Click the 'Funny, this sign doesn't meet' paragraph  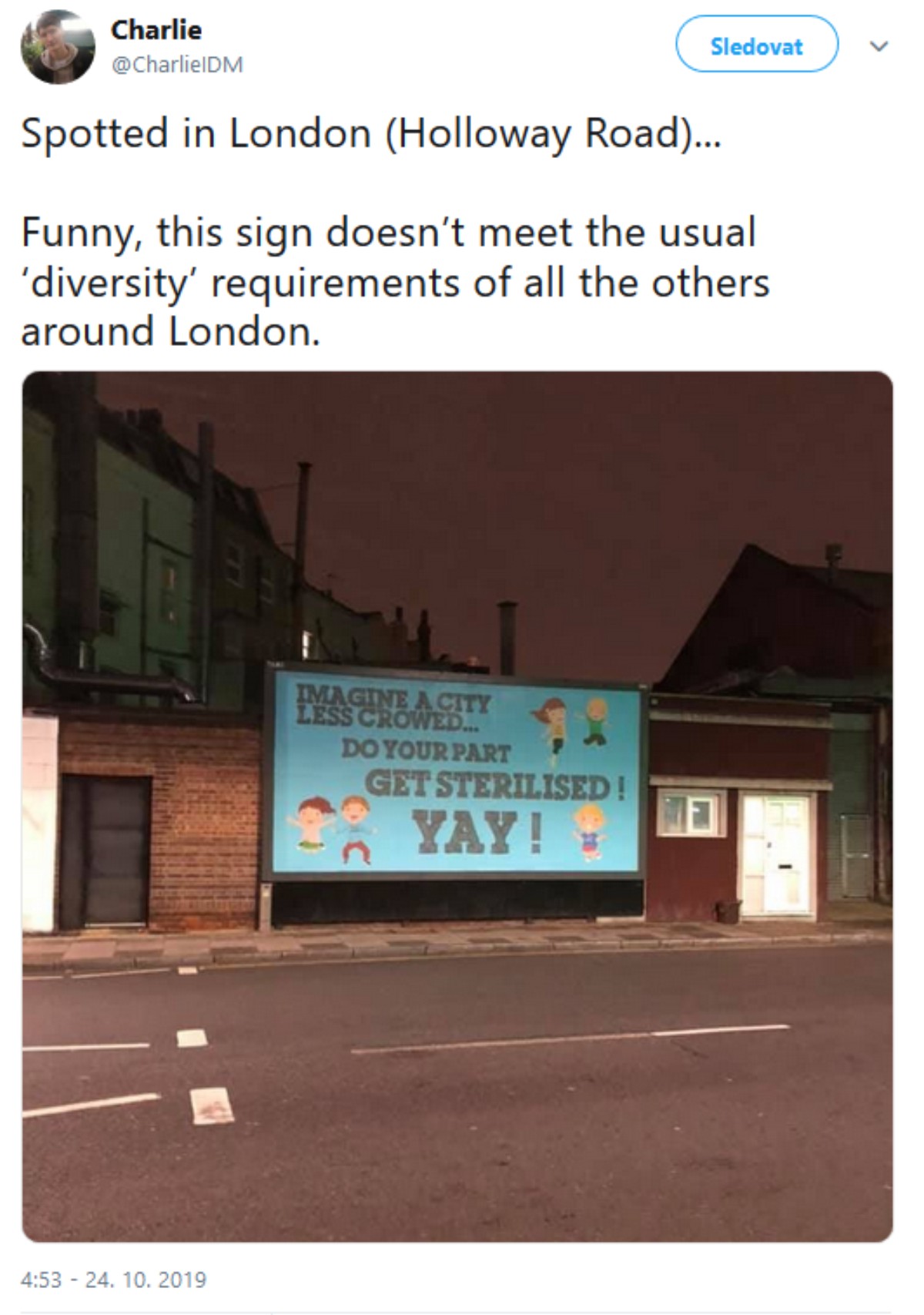point(395,282)
